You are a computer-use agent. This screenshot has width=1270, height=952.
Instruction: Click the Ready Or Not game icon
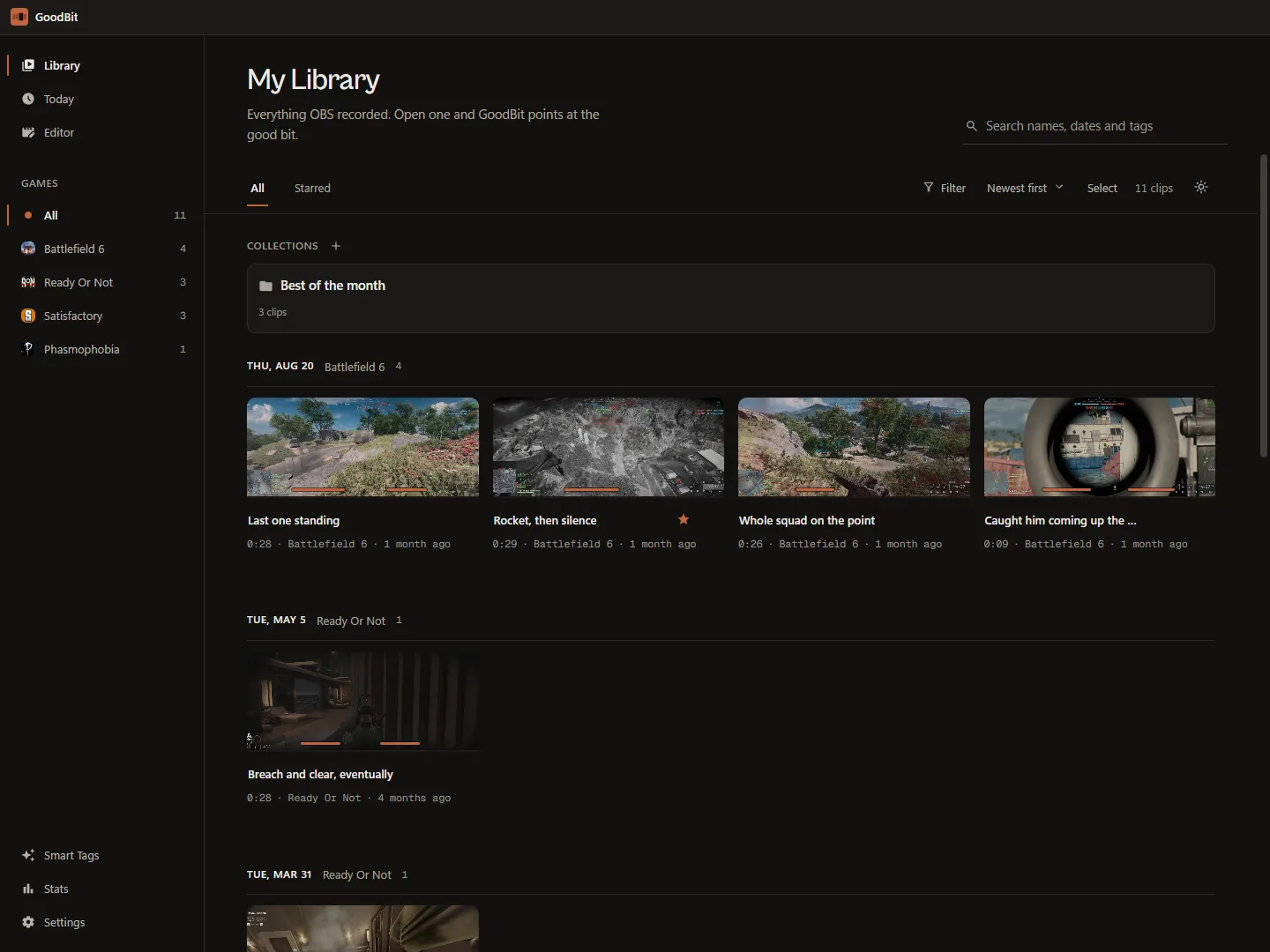pyautogui.click(x=28, y=282)
